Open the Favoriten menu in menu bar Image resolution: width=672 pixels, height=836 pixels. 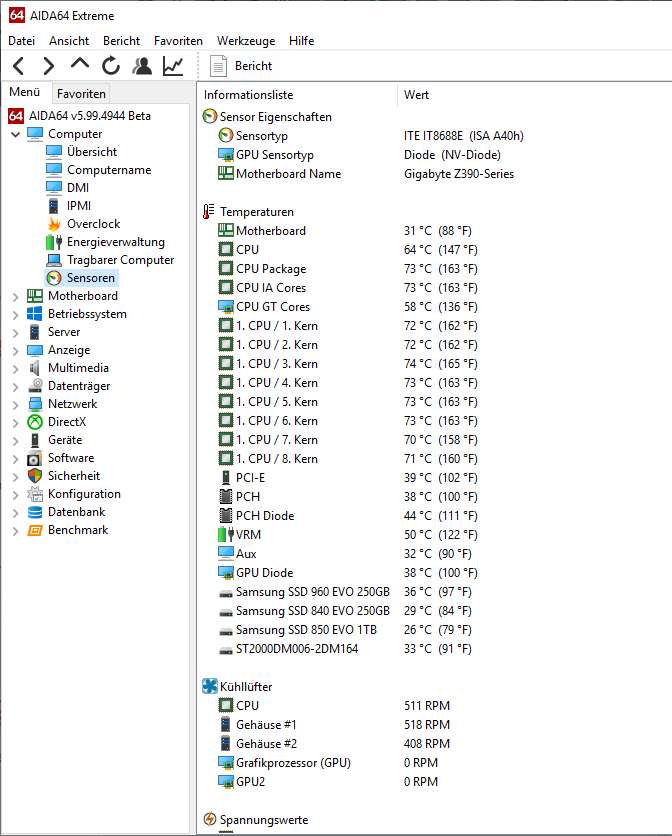178,41
